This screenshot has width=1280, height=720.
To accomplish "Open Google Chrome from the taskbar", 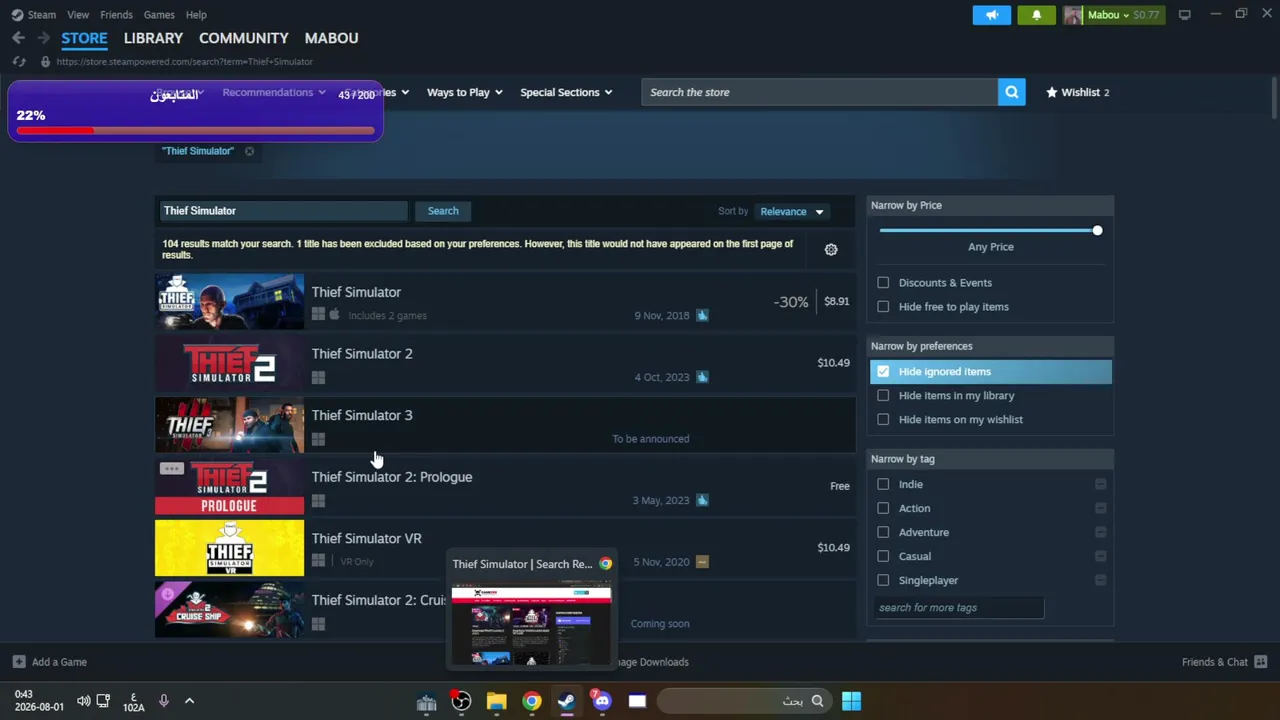I will point(531,701).
